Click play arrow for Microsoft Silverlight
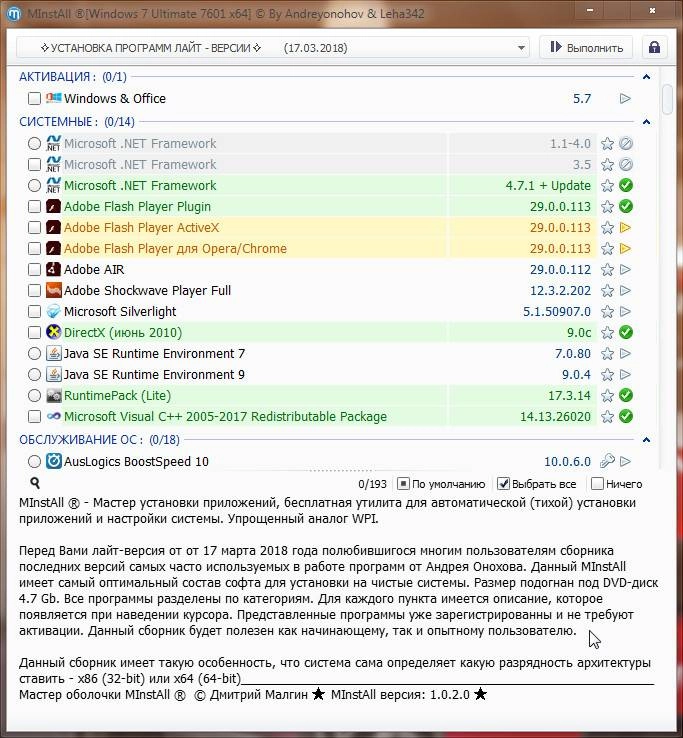The width and height of the screenshot is (683, 738). (x=625, y=312)
